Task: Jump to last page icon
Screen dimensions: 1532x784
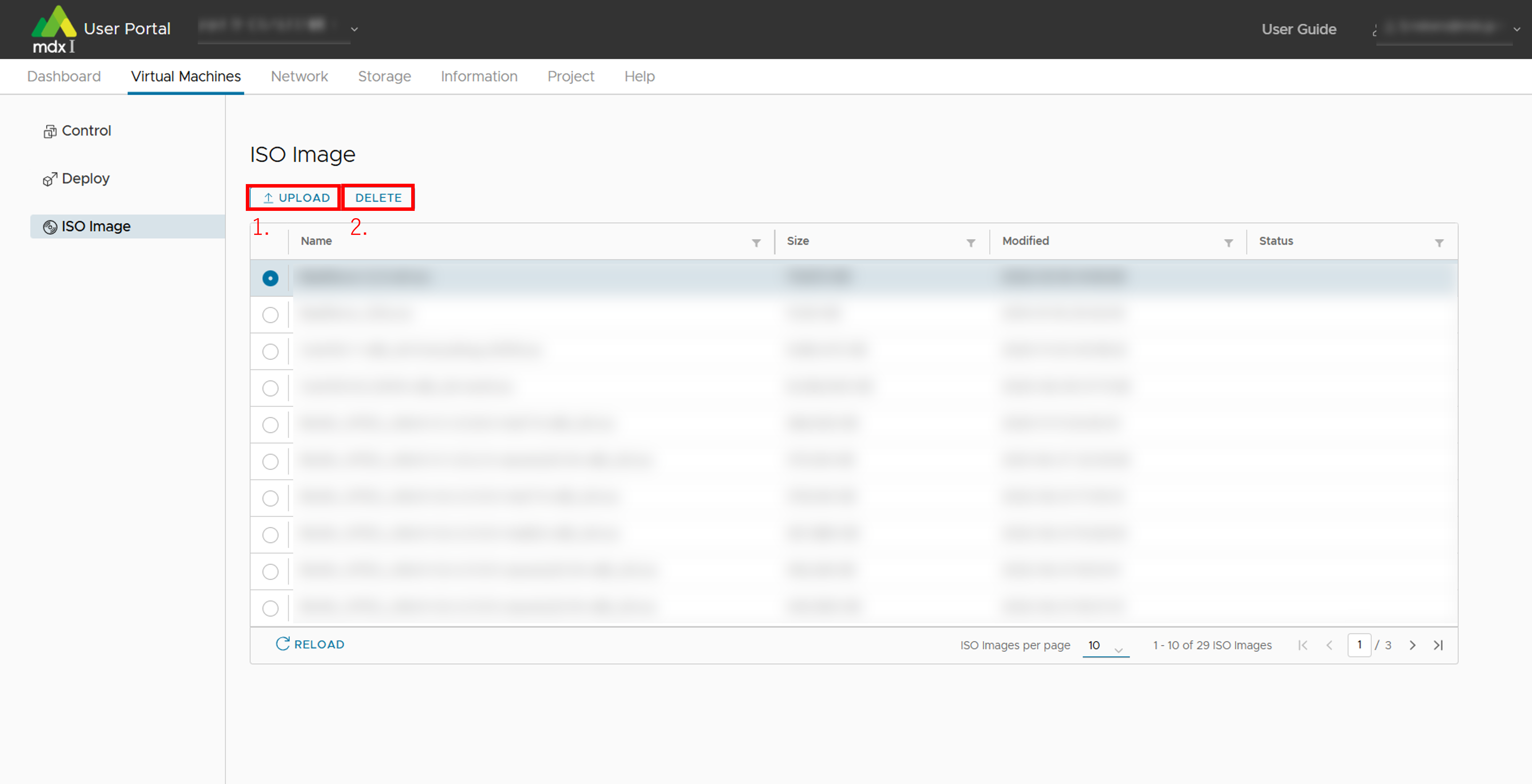Action: click(1438, 645)
